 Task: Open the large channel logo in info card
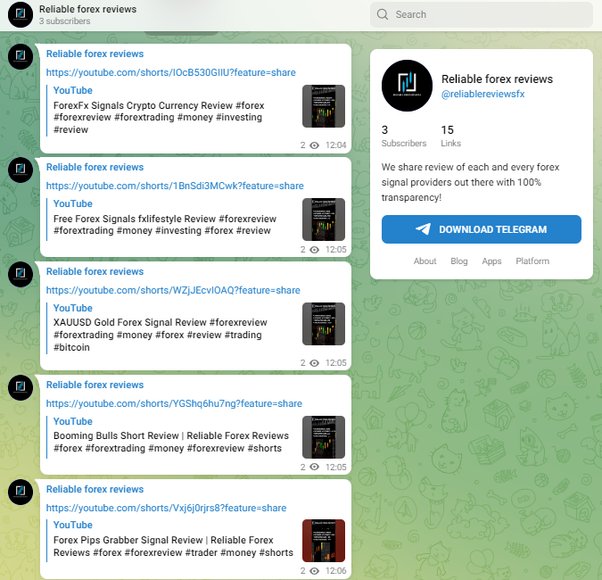pos(407,86)
